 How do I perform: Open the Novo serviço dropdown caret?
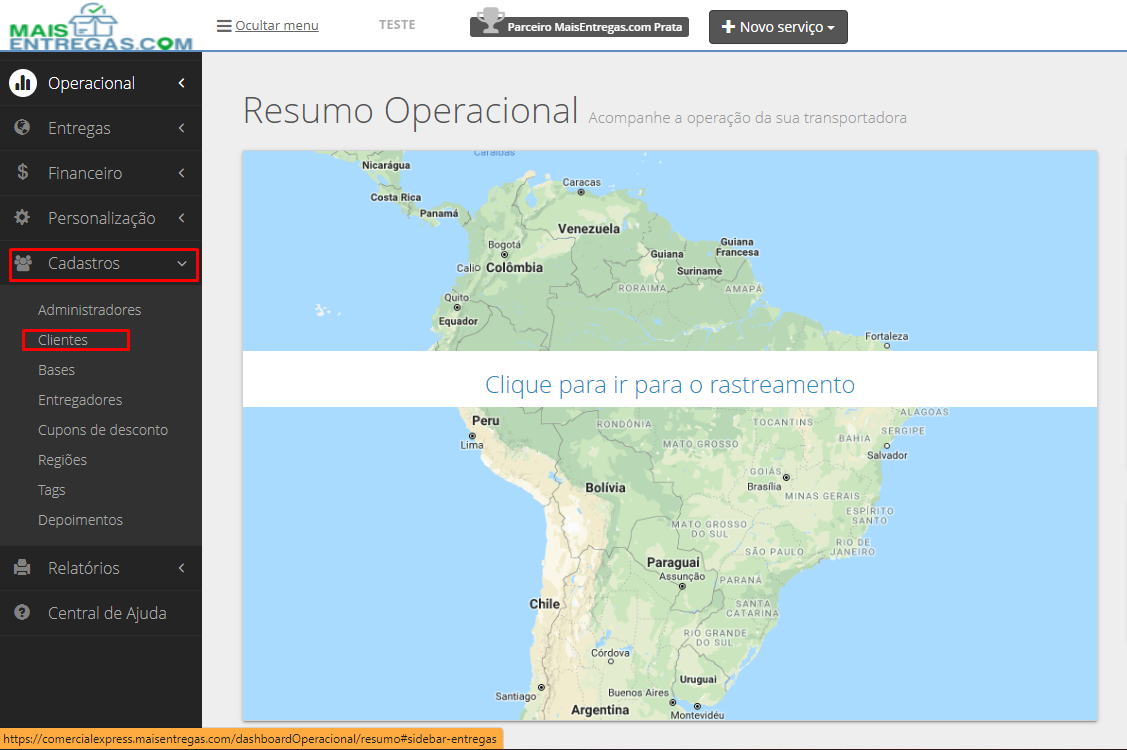pos(831,28)
